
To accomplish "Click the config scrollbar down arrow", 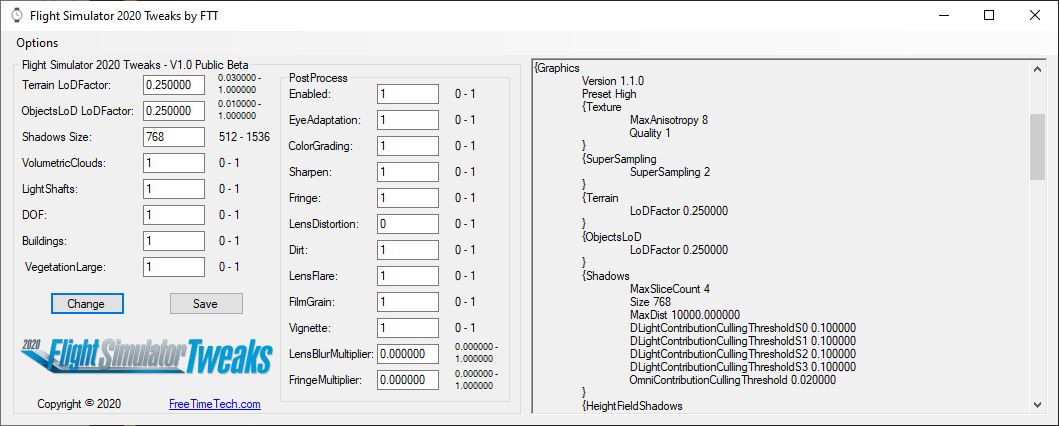I will coord(1037,404).
